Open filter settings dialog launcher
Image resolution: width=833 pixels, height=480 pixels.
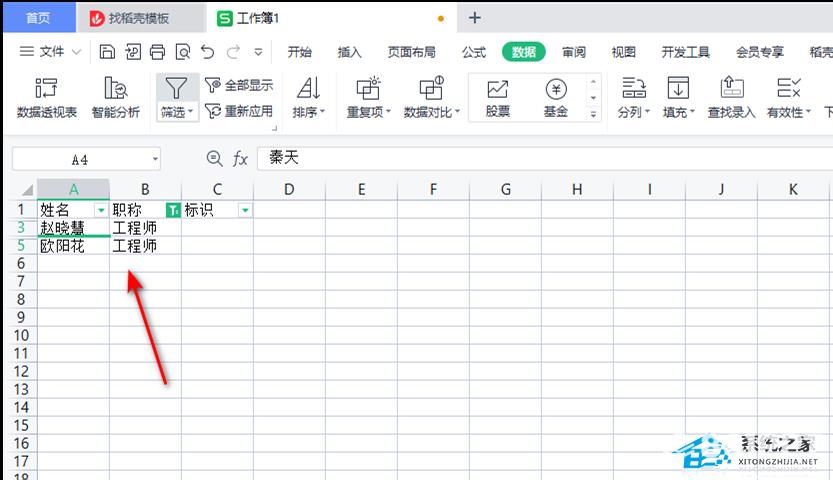click(x=275, y=128)
